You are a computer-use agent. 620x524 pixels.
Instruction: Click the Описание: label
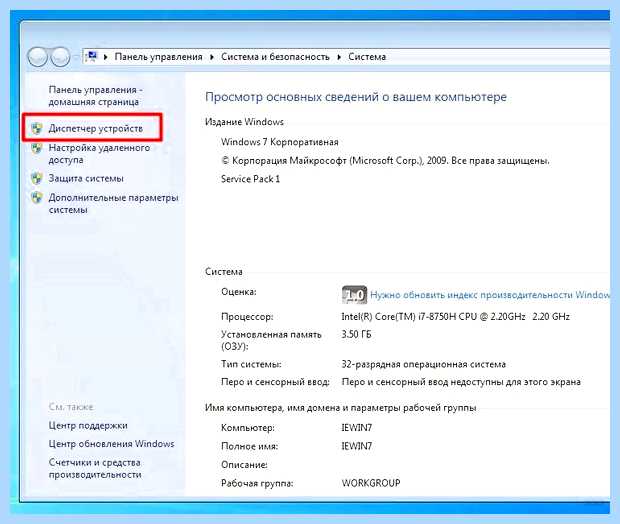(x=244, y=465)
